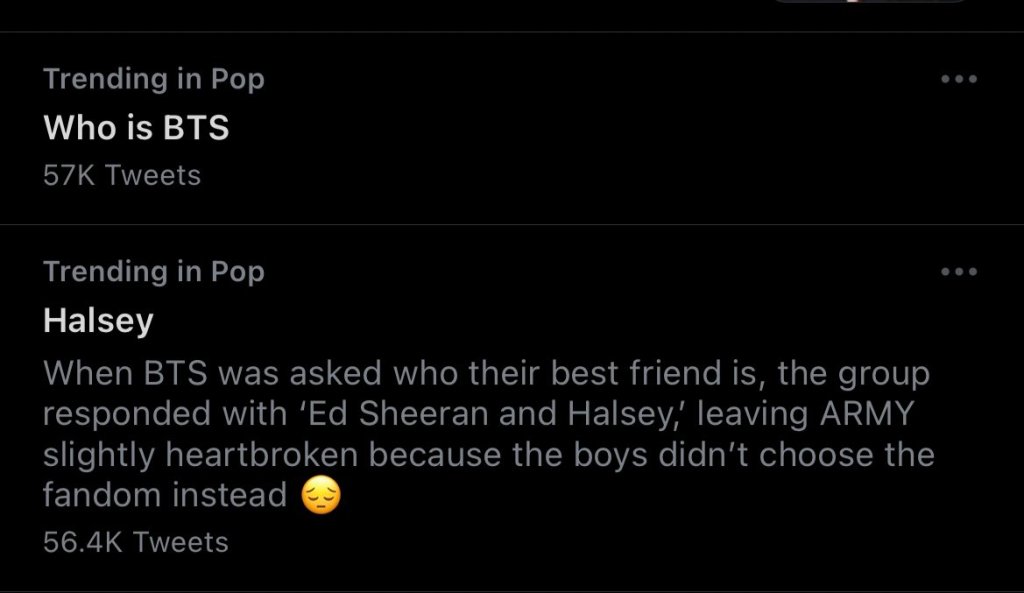This screenshot has height=593, width=1024.
Task: Open more options for Halsey trend
Action: [x=959, y=271]
